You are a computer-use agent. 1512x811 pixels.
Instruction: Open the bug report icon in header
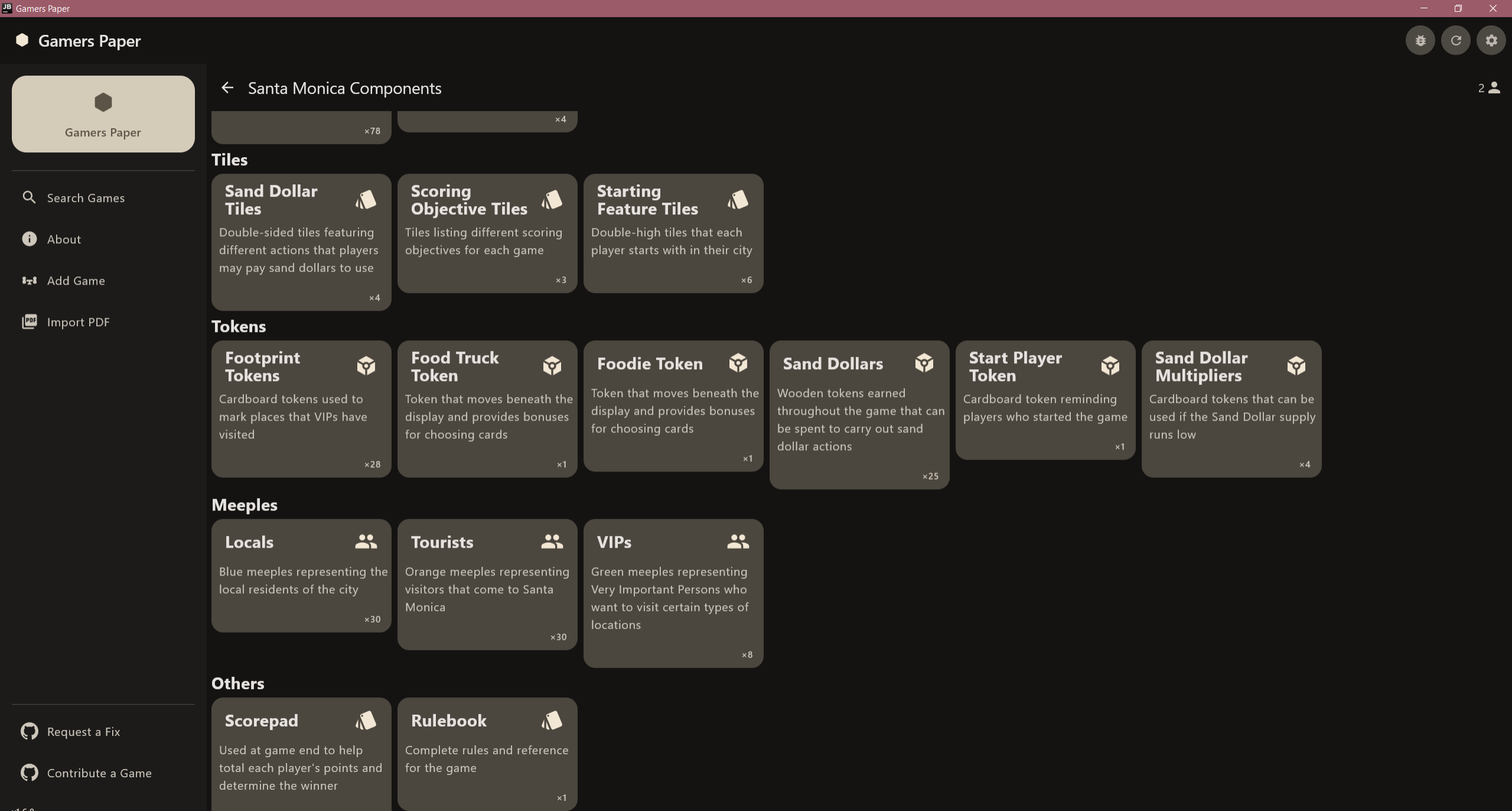click(x=1420, y=41)
